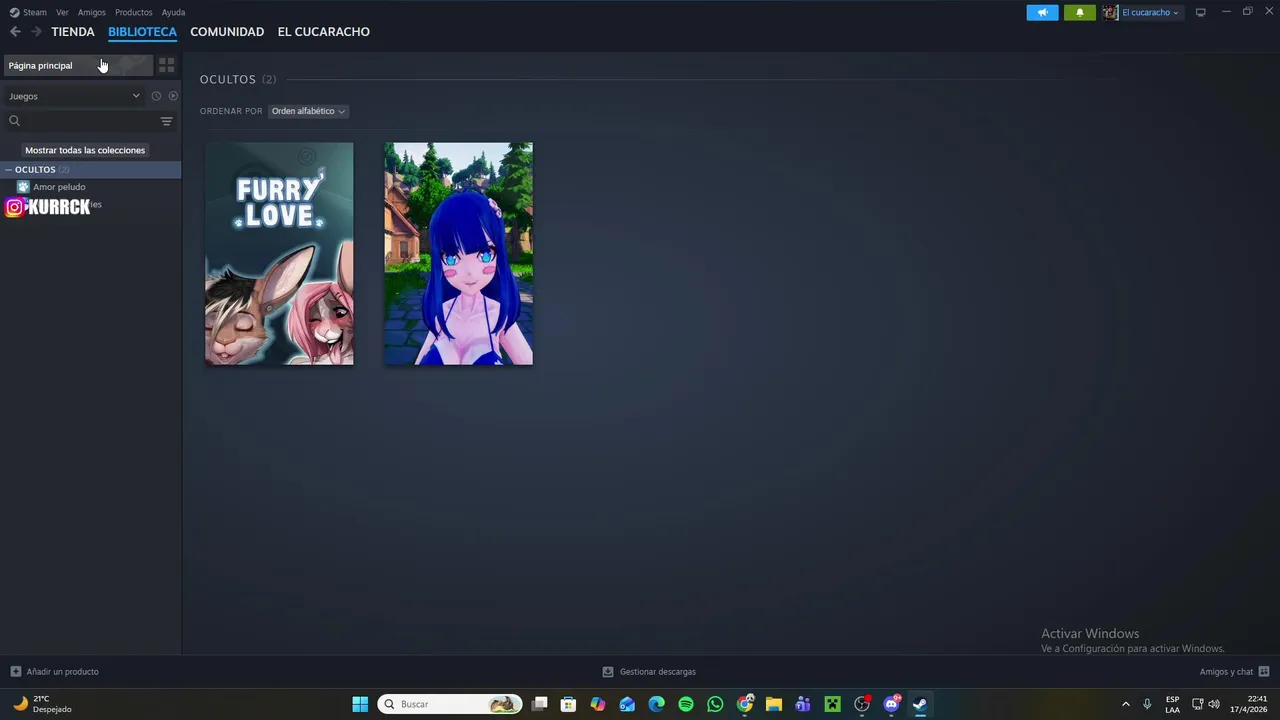
Task: Open the Juegos filter dropdown
Action: coord(75,96)
